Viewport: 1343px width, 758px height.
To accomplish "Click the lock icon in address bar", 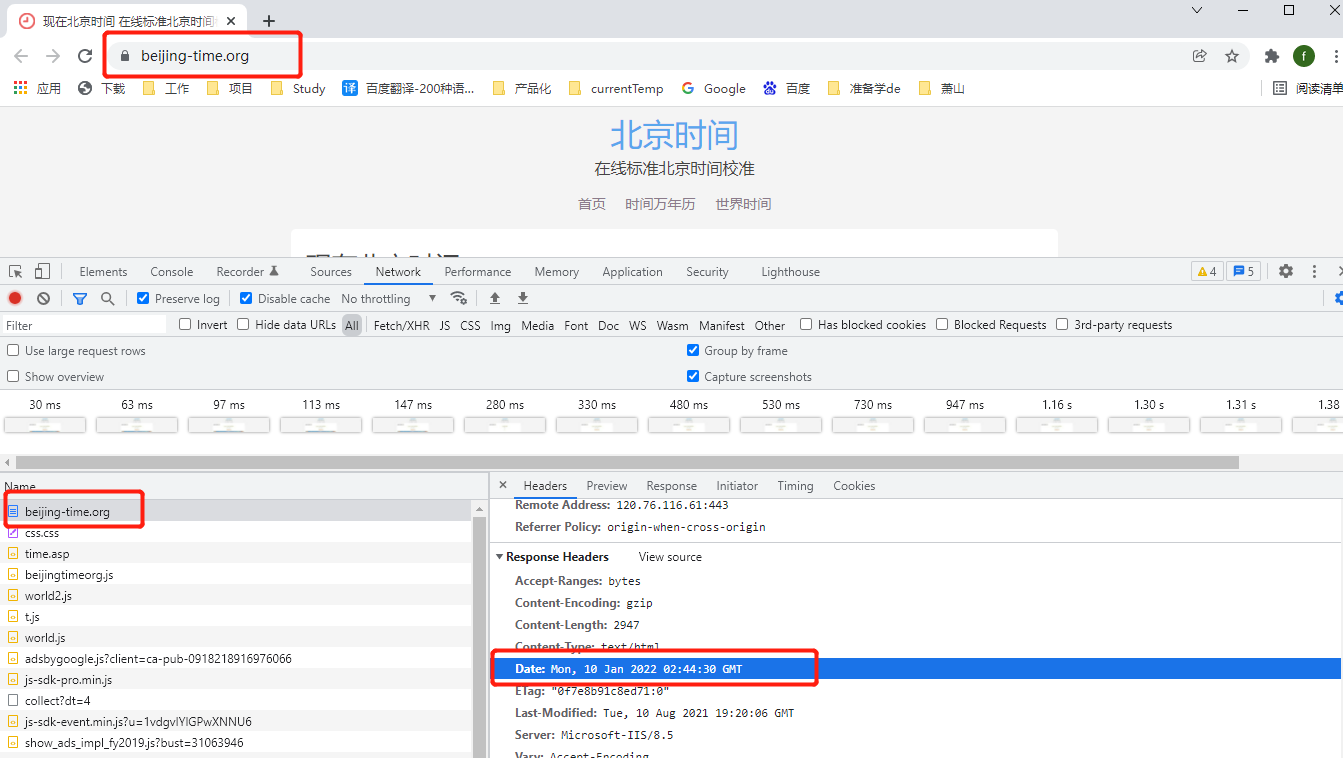I will click(125, 56).
